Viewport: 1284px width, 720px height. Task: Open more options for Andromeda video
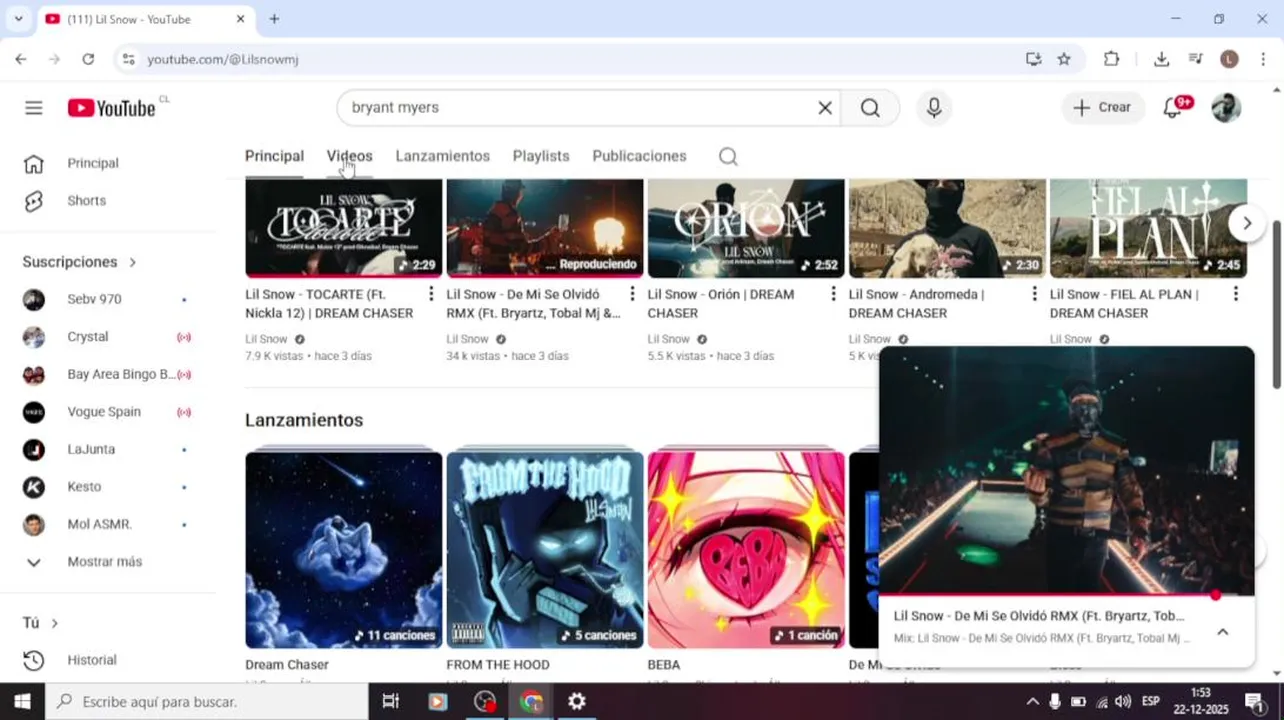click(x=1035, y=294)
